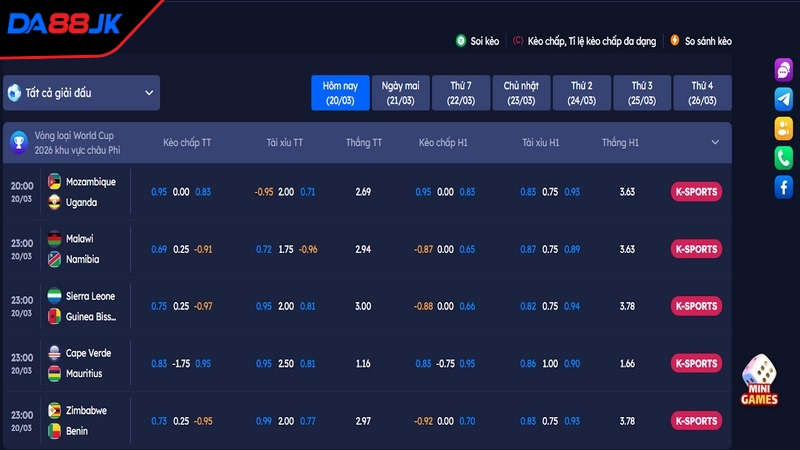Select the Chủ nhật (23/03) tab

click(x=521, y=93)
